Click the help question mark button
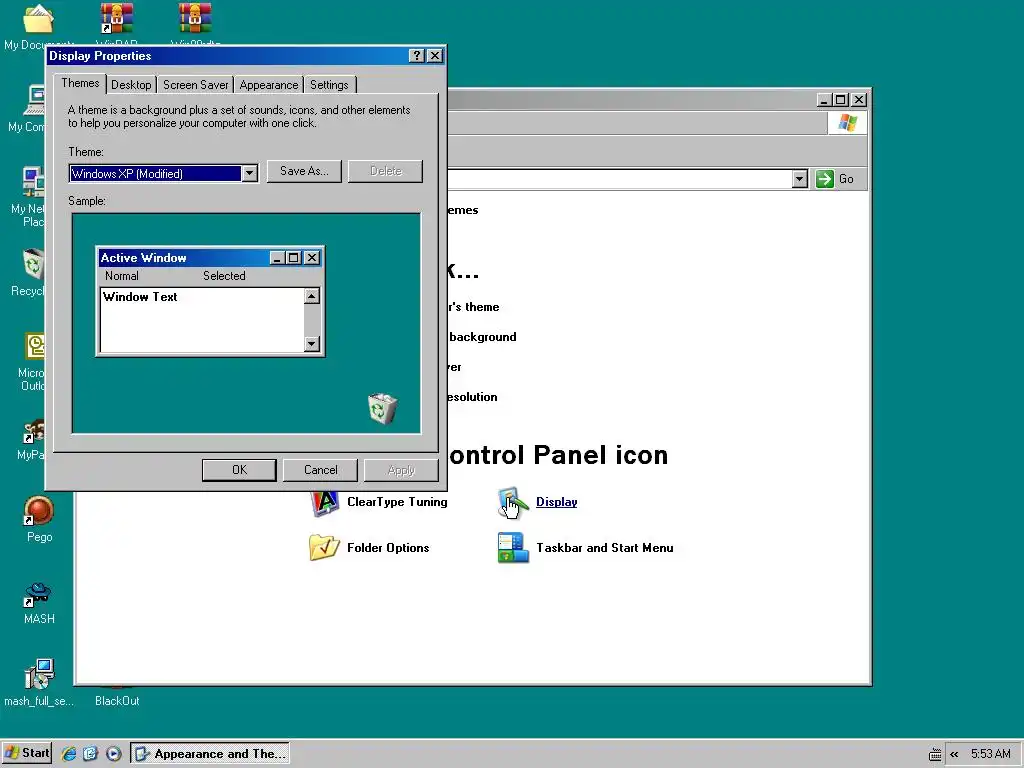Image resolution: width=1024 pixels, height=768 pixels. [x=417, y=56]
